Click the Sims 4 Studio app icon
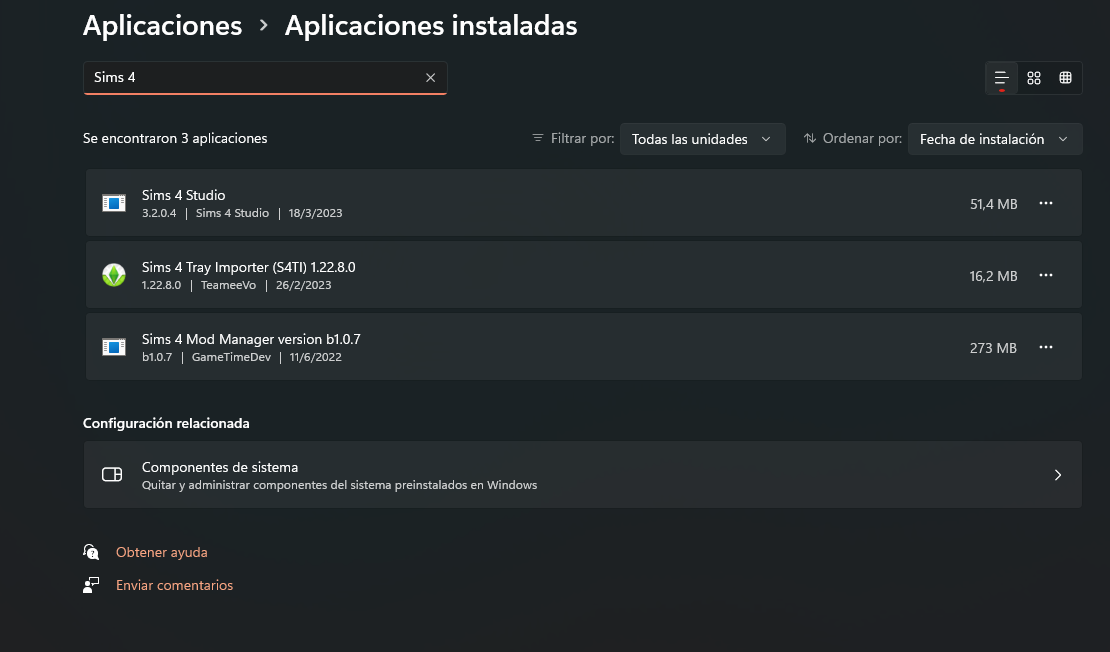Image resolution: width=1110 pixels, height=652 pixels. pos(113,203)
